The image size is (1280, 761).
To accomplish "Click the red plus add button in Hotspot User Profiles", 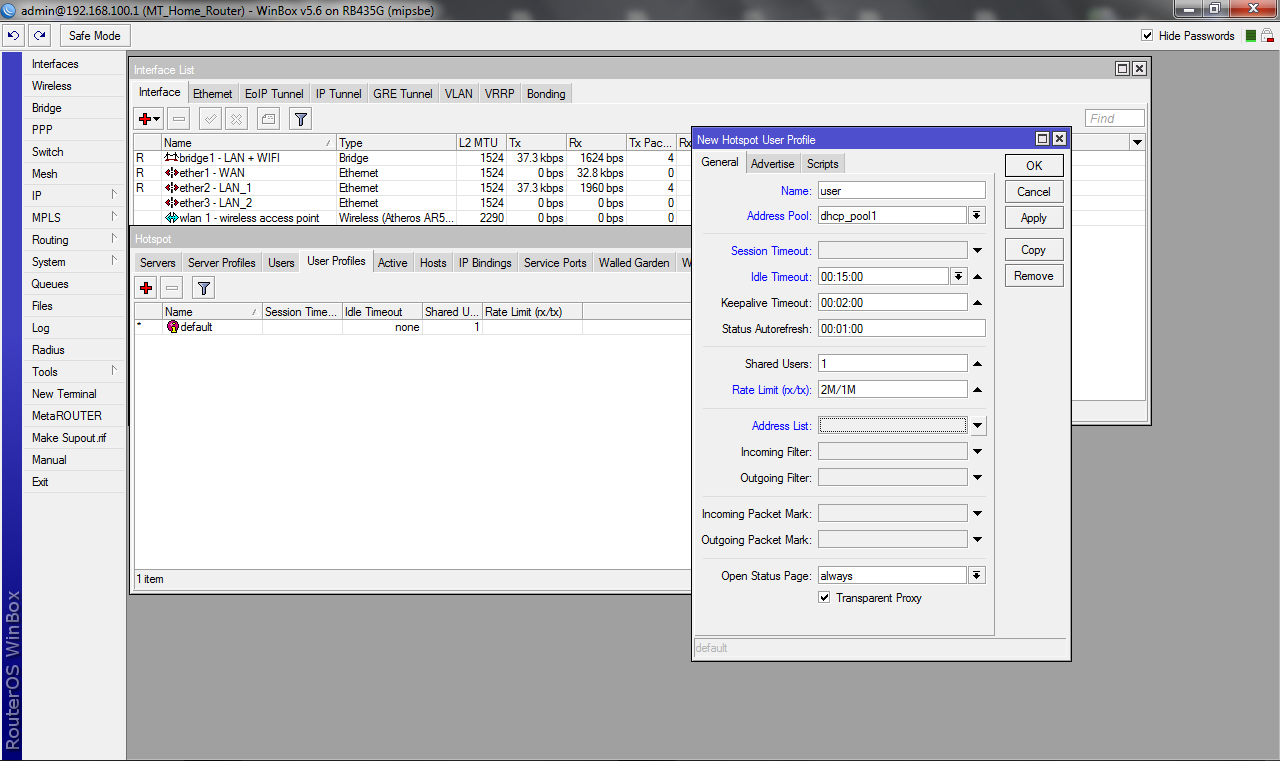I will pyautogui.click(x=146, y=289).
